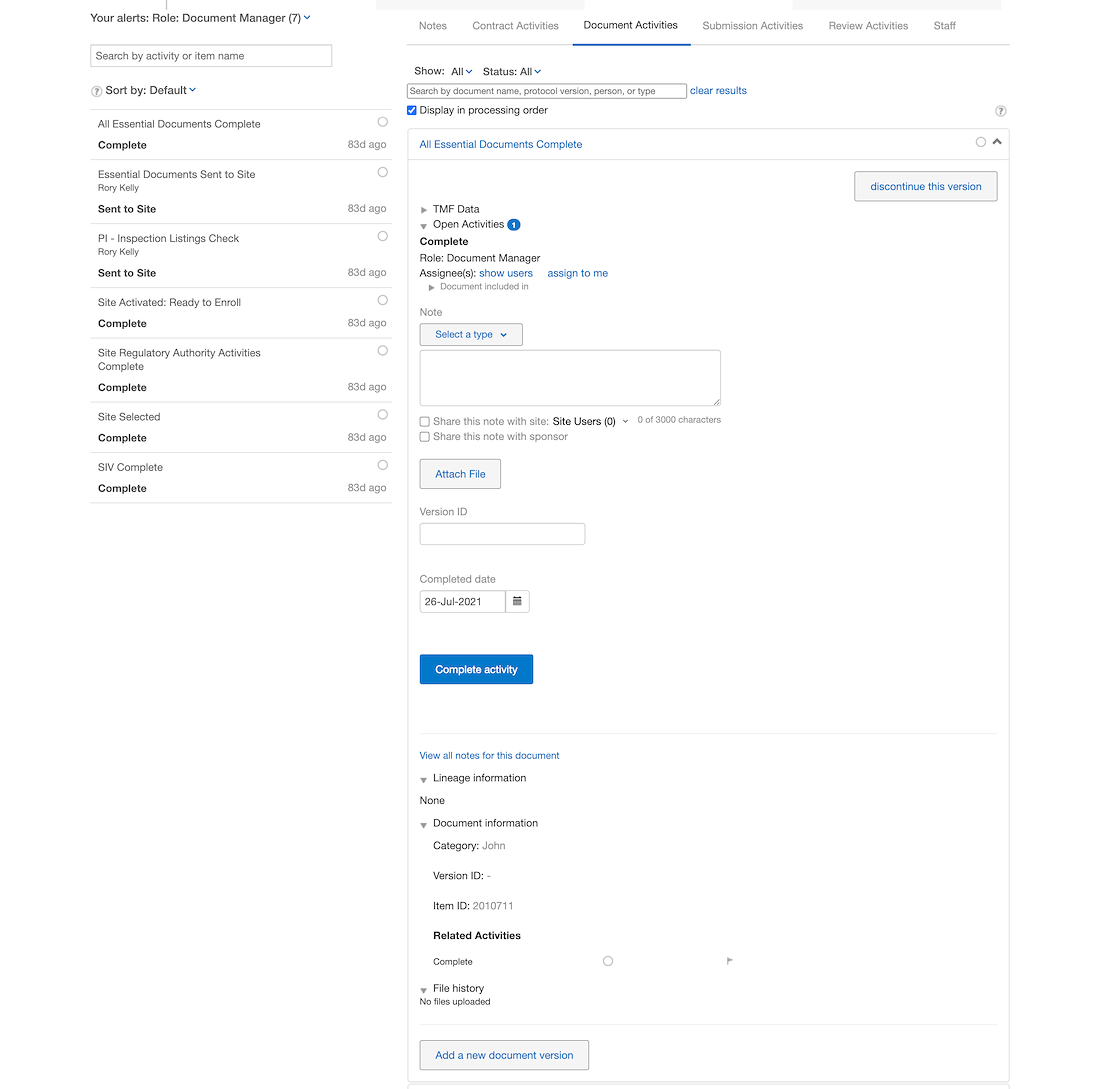Click into the Note text area
Viewport: 1100px width, 1089px height.
click(x=570, y=378)
